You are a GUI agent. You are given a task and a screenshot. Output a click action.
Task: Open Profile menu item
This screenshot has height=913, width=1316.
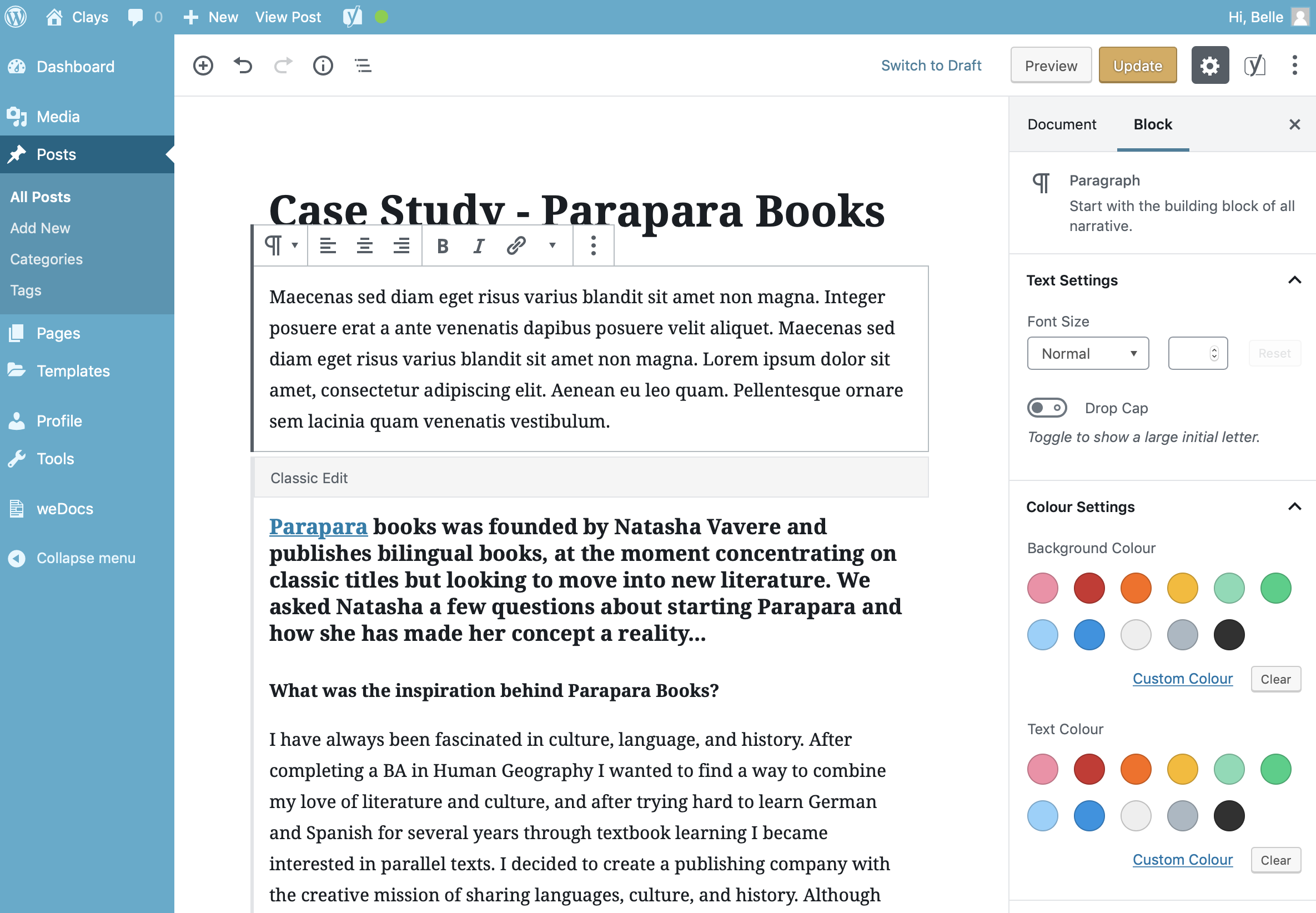(87, 421)
